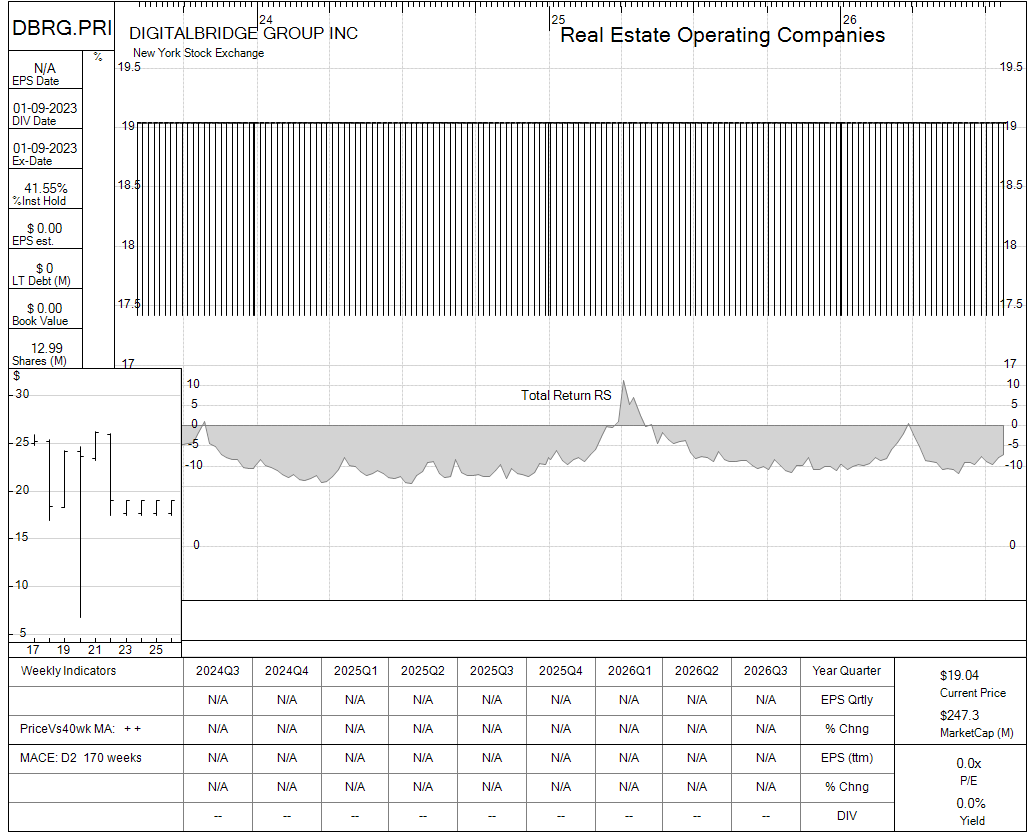1032x840 pixels.
Task: Select the 2024Q3 column header
Action: coord(218,671)
